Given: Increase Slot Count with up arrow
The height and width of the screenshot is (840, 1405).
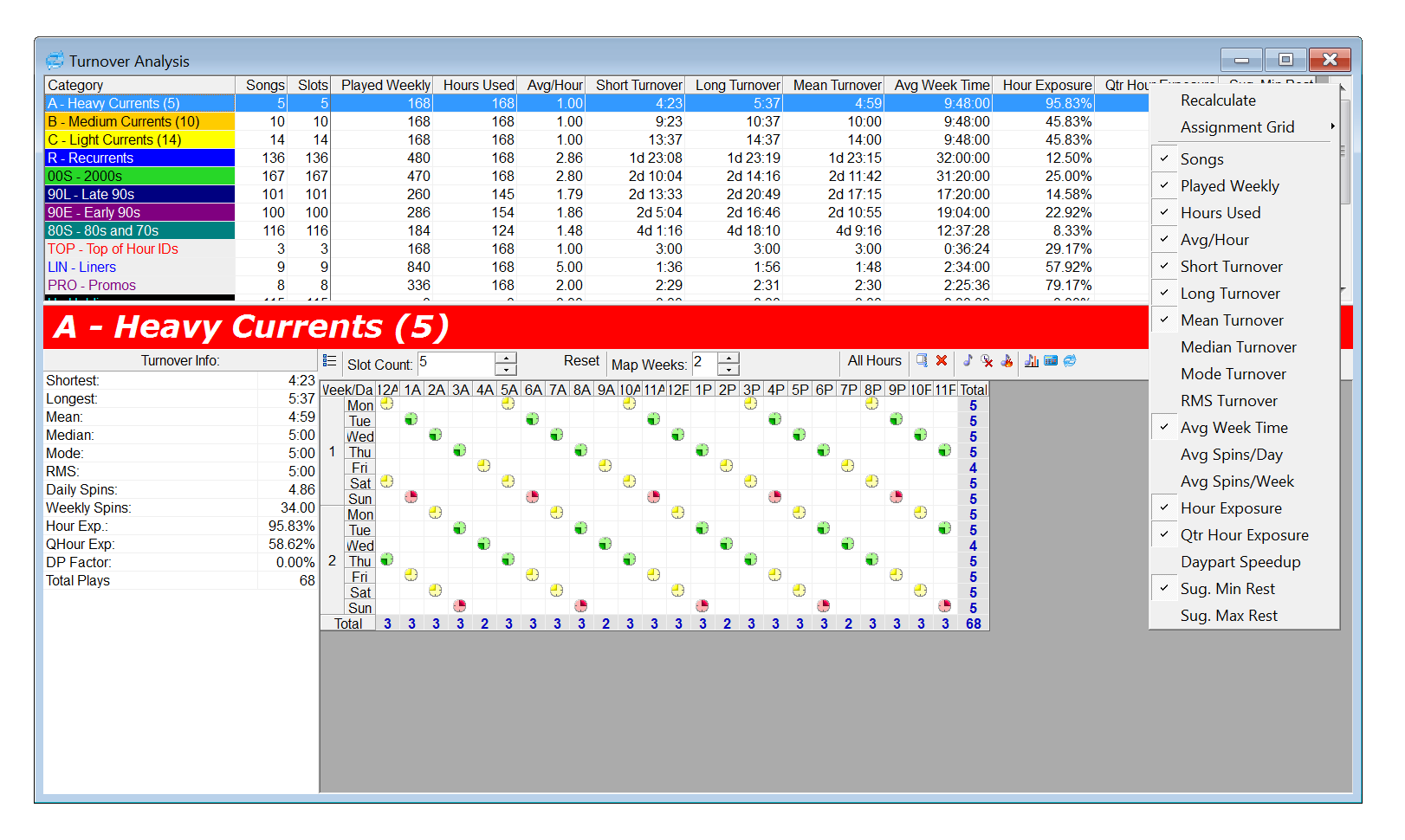Looking at the screenshot, I should (x=506, y=357).
